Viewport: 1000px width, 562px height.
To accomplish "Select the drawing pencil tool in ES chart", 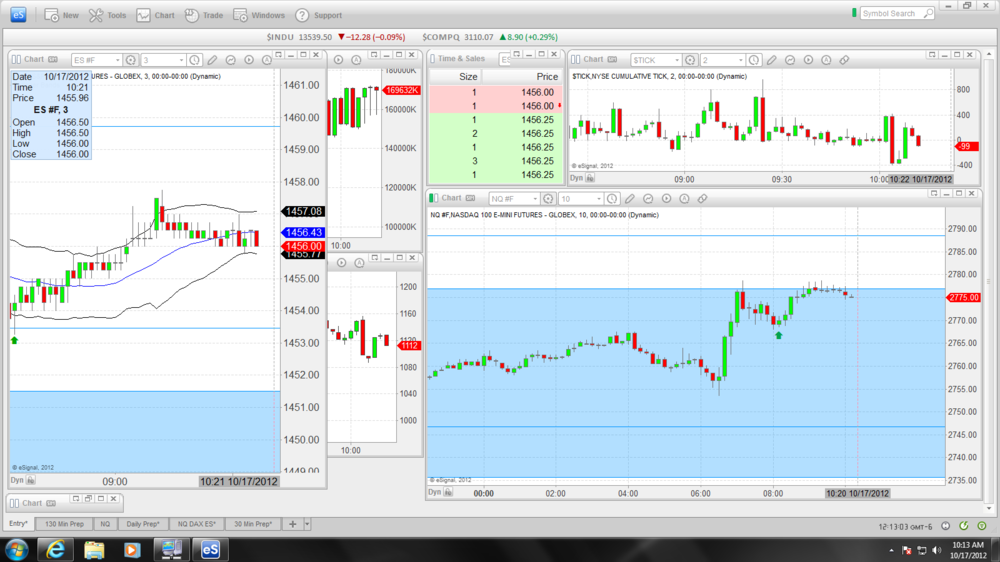I will (212, 60).
